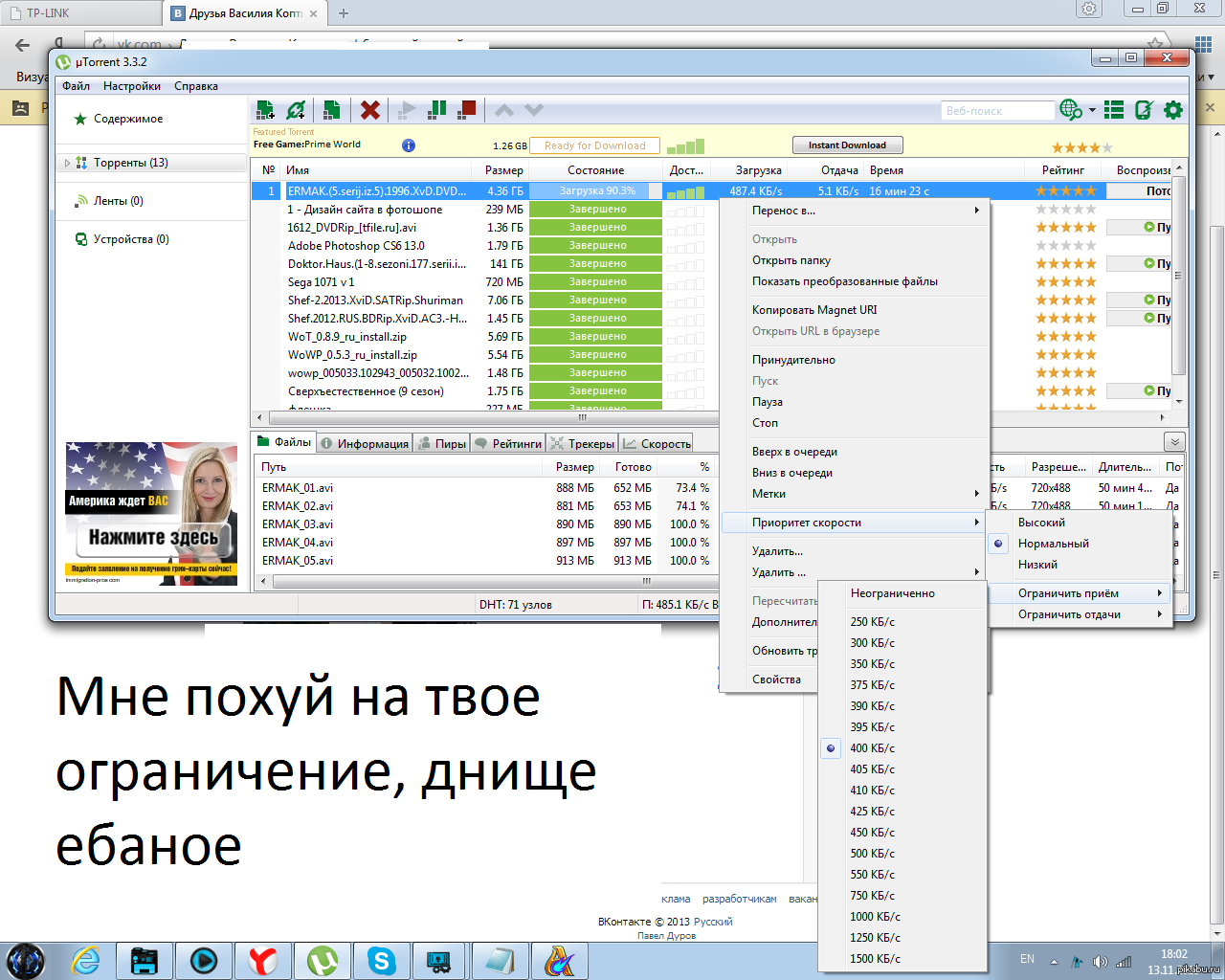Choose the 500 КБ/с download limit
1225x980 pixels.
click(x=902, y=854)
